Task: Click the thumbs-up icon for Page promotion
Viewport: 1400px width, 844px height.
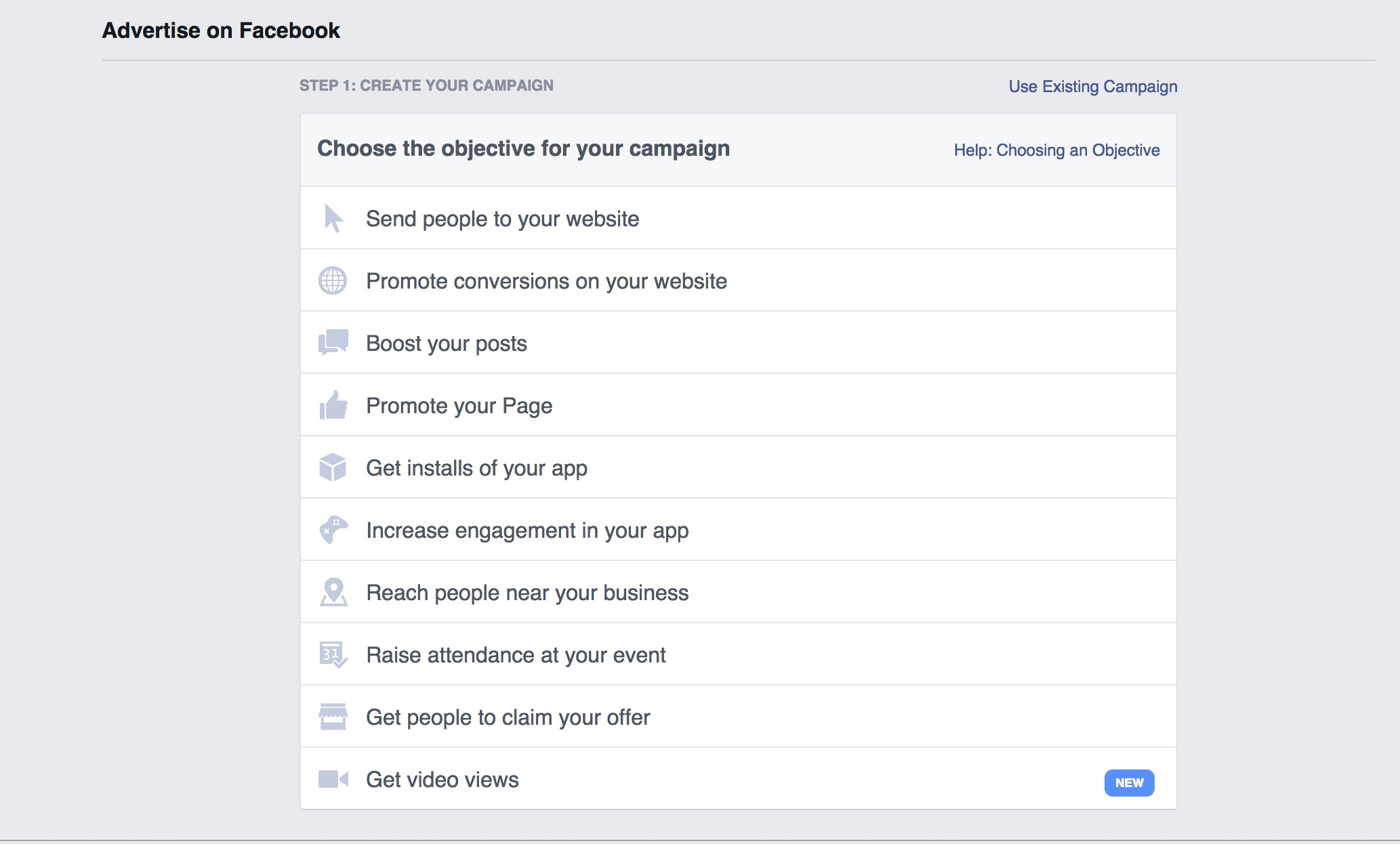Action: [333, 405]
